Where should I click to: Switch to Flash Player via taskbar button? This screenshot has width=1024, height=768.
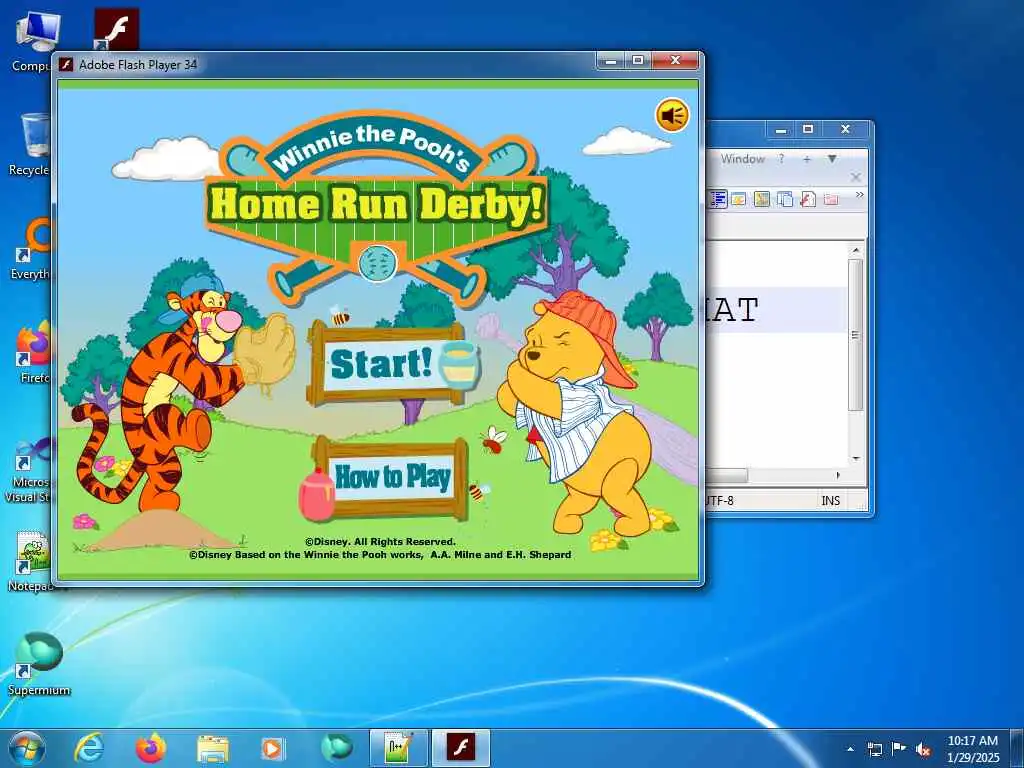[x=460, y=748]
